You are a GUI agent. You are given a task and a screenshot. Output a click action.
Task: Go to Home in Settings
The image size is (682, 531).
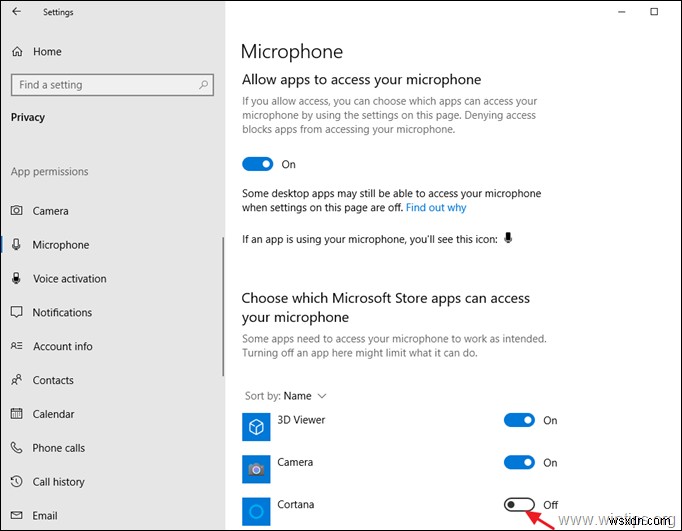(47, 51)
